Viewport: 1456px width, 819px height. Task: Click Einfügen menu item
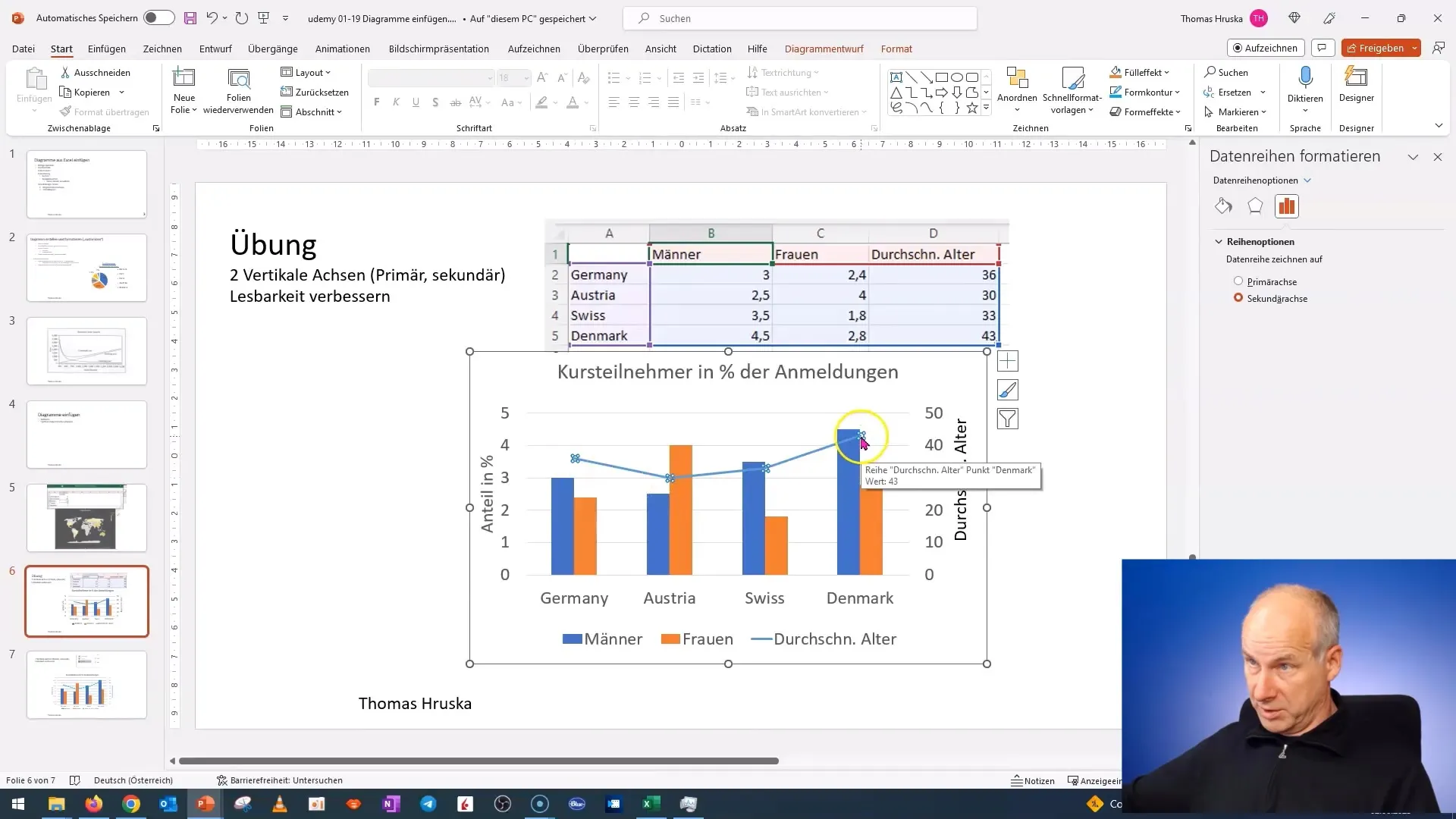click(107, 48)
